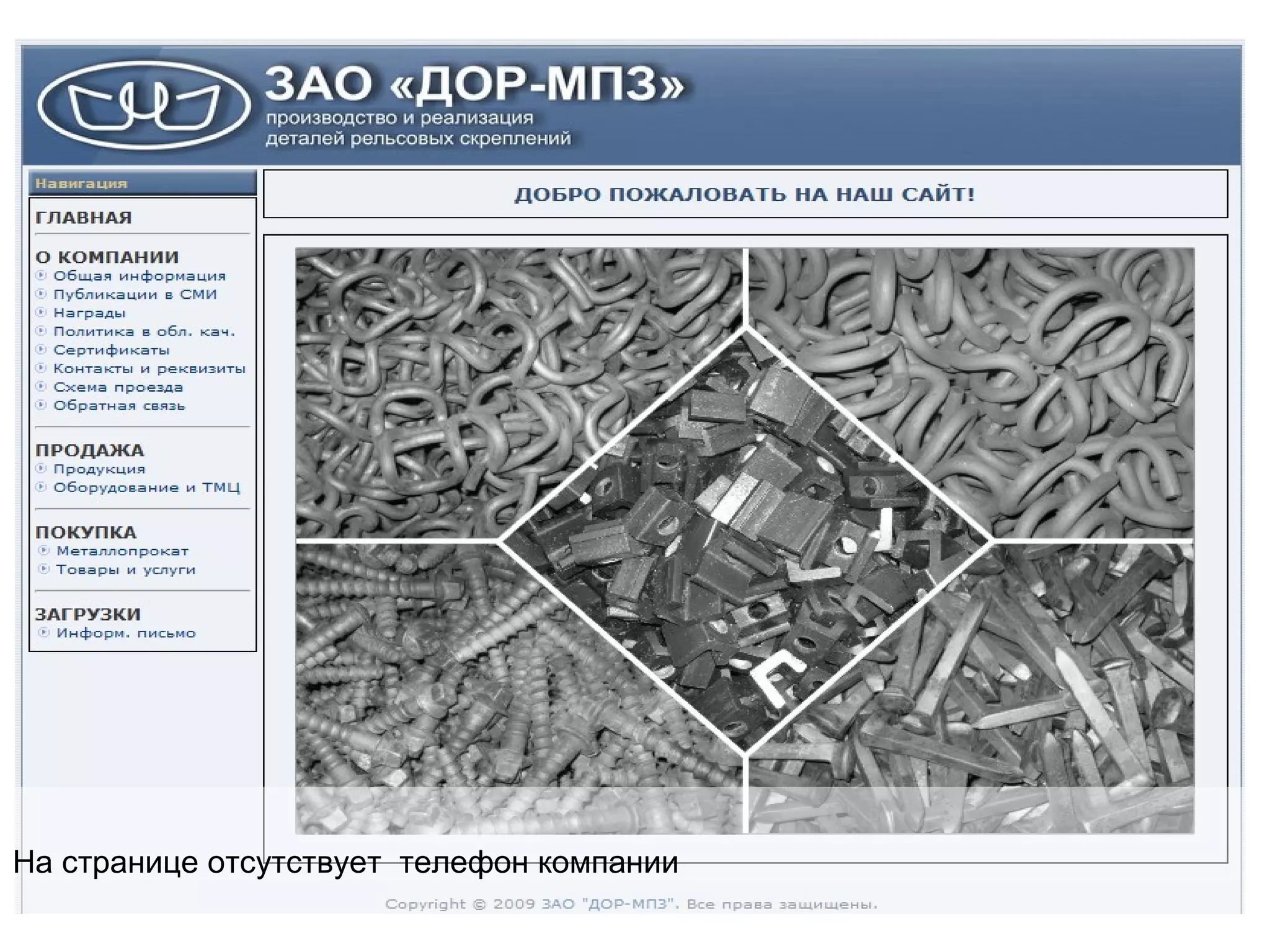Viewport: 1270px width, 952px height.
Task: Open Обратная связь feedback link
Action: [119, 406]
